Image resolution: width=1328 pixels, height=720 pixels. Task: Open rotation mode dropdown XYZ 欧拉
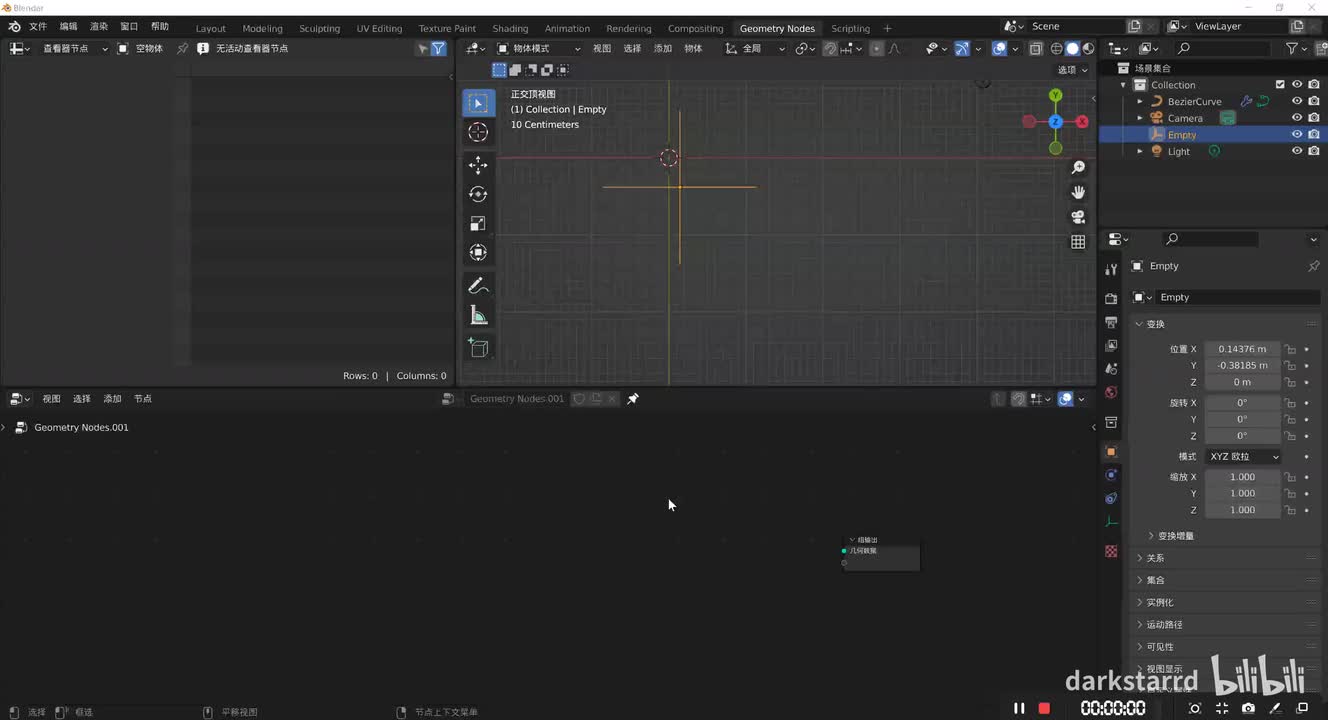1243,457
